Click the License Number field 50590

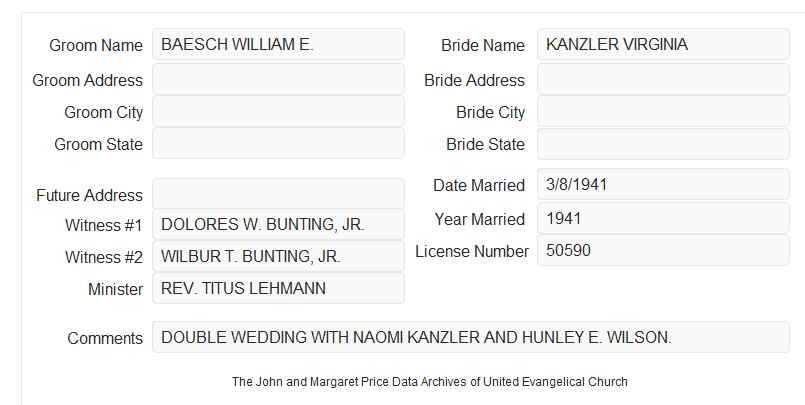point(663,250)
